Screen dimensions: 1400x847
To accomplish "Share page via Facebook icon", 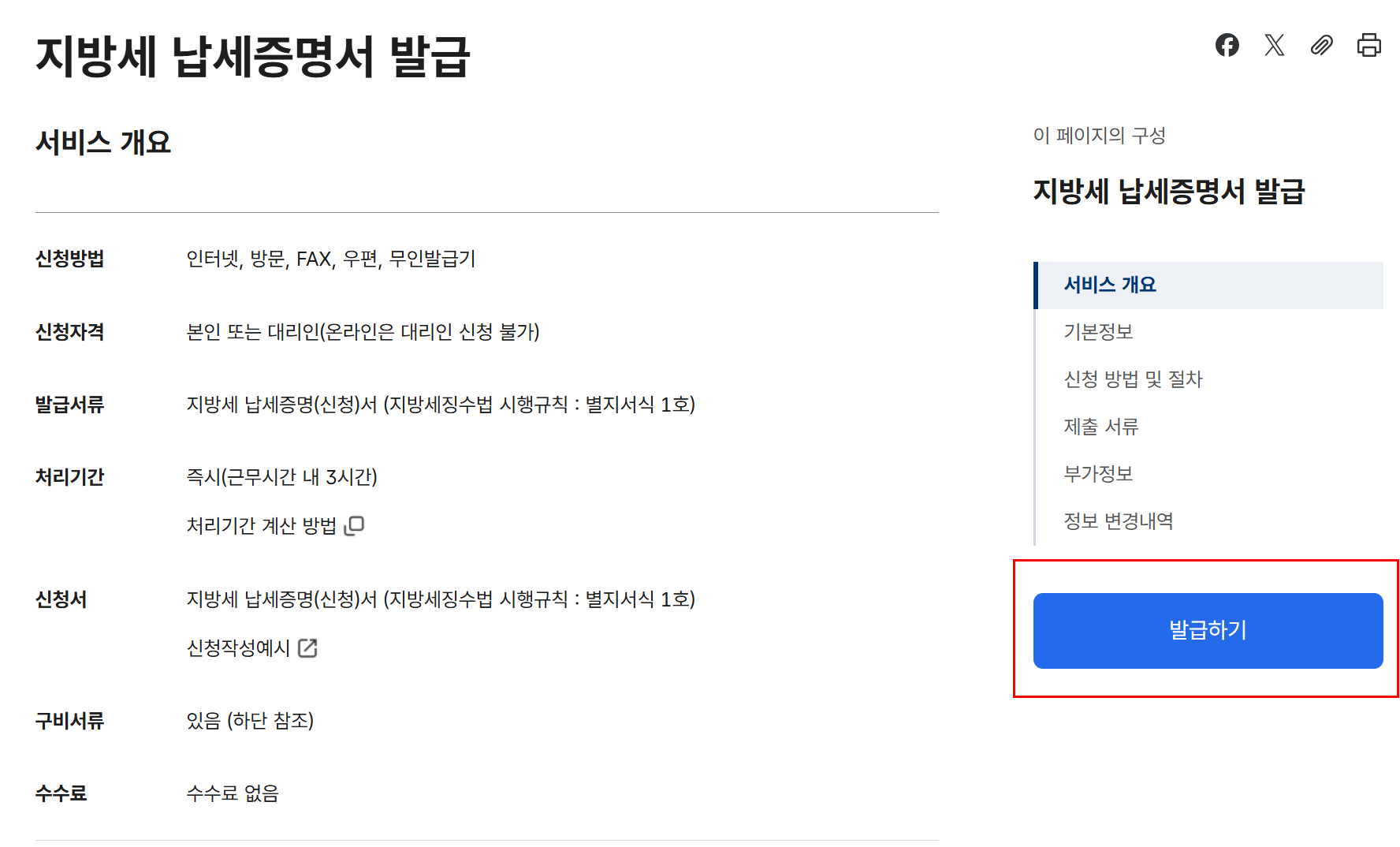I will tap(1227, 45).
